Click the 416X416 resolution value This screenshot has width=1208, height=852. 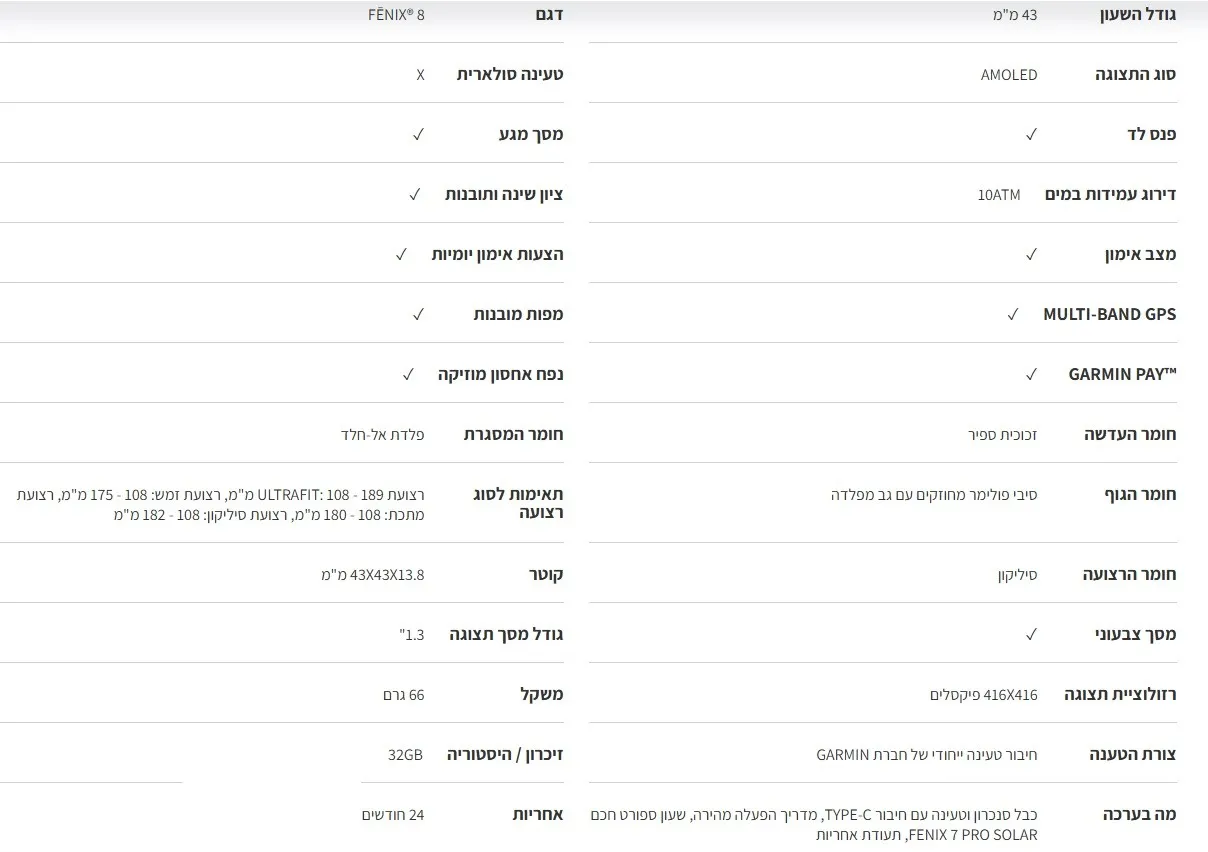(983, 694)
